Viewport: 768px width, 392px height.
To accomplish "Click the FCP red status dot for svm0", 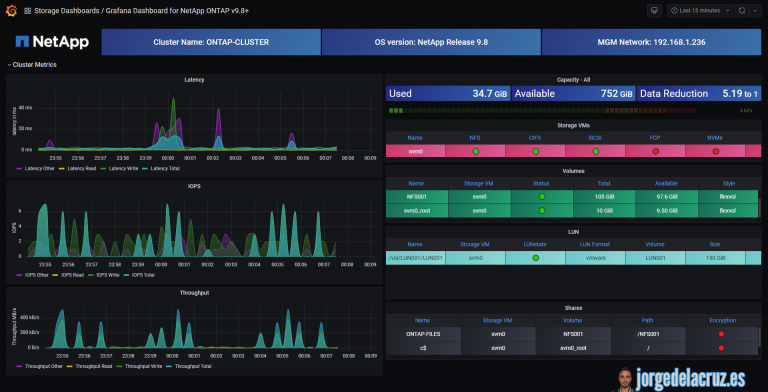I will point(655,151).
